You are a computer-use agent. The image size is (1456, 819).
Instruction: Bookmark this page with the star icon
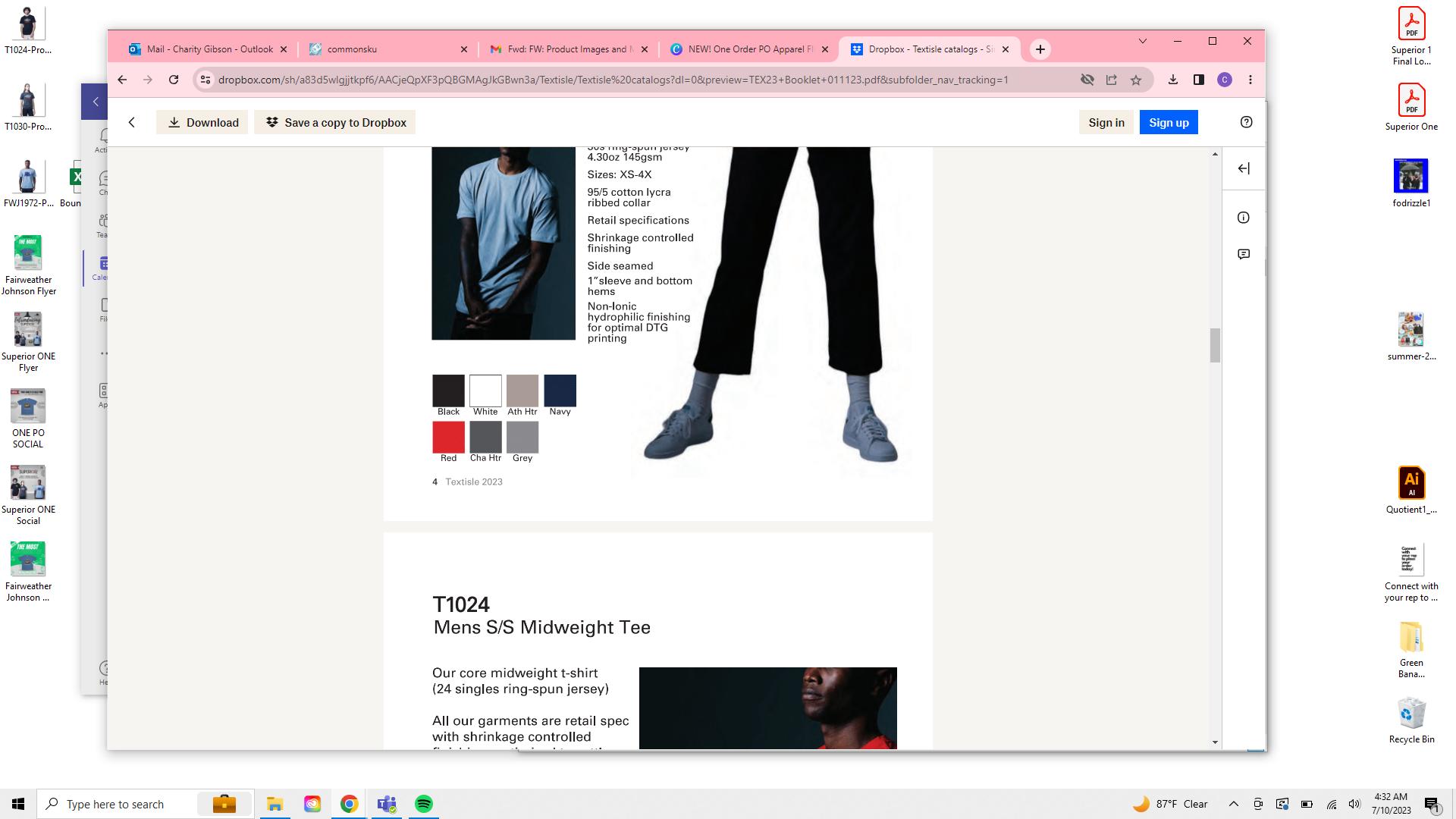(1136, 80)
